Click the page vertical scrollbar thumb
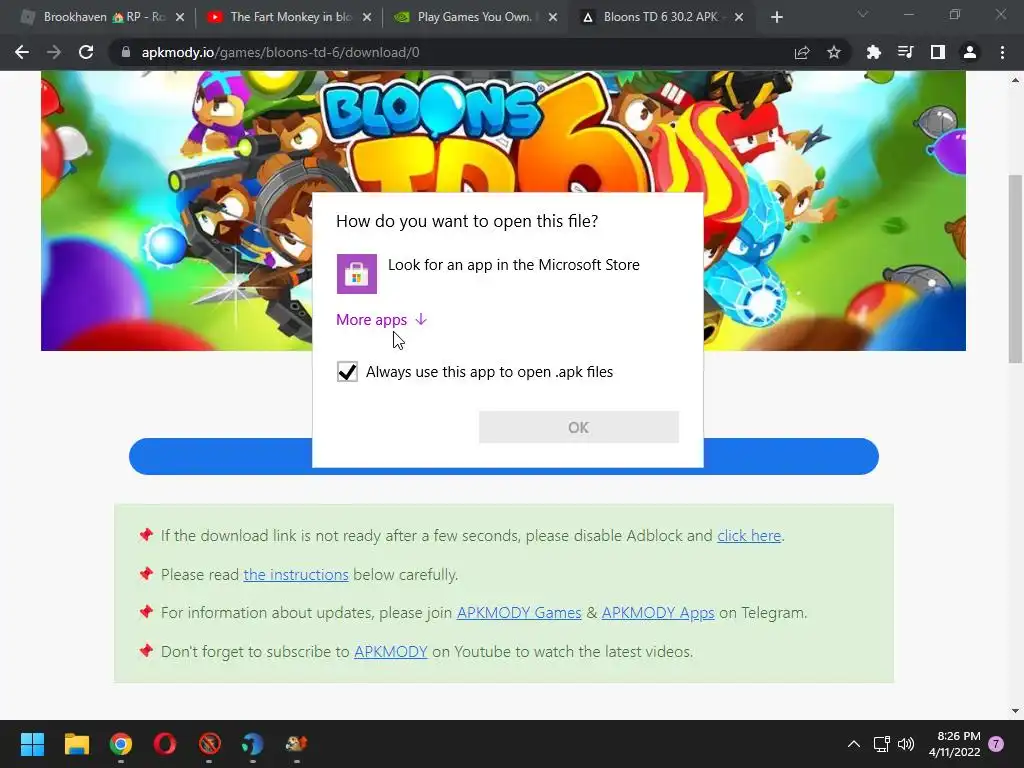The height and width of the screenshot is (768, 1024). (x=1015, y=268)
